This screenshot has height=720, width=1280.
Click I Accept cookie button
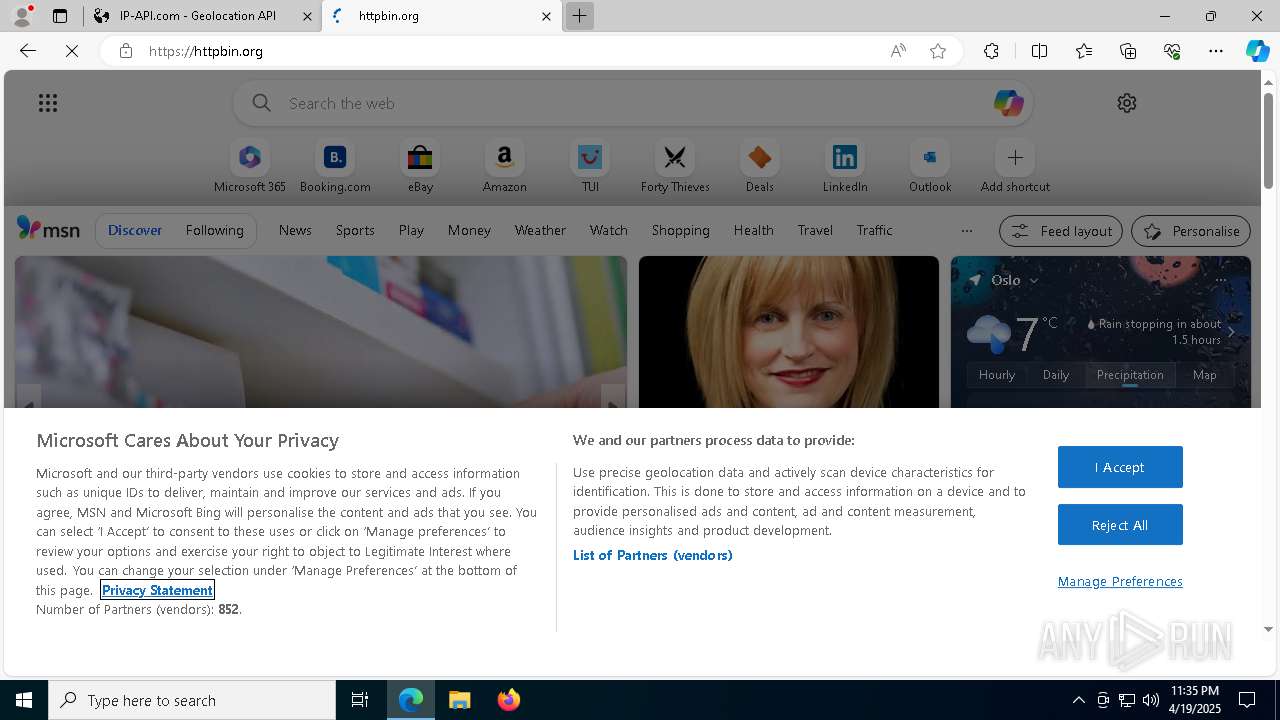coord(1120,467)
